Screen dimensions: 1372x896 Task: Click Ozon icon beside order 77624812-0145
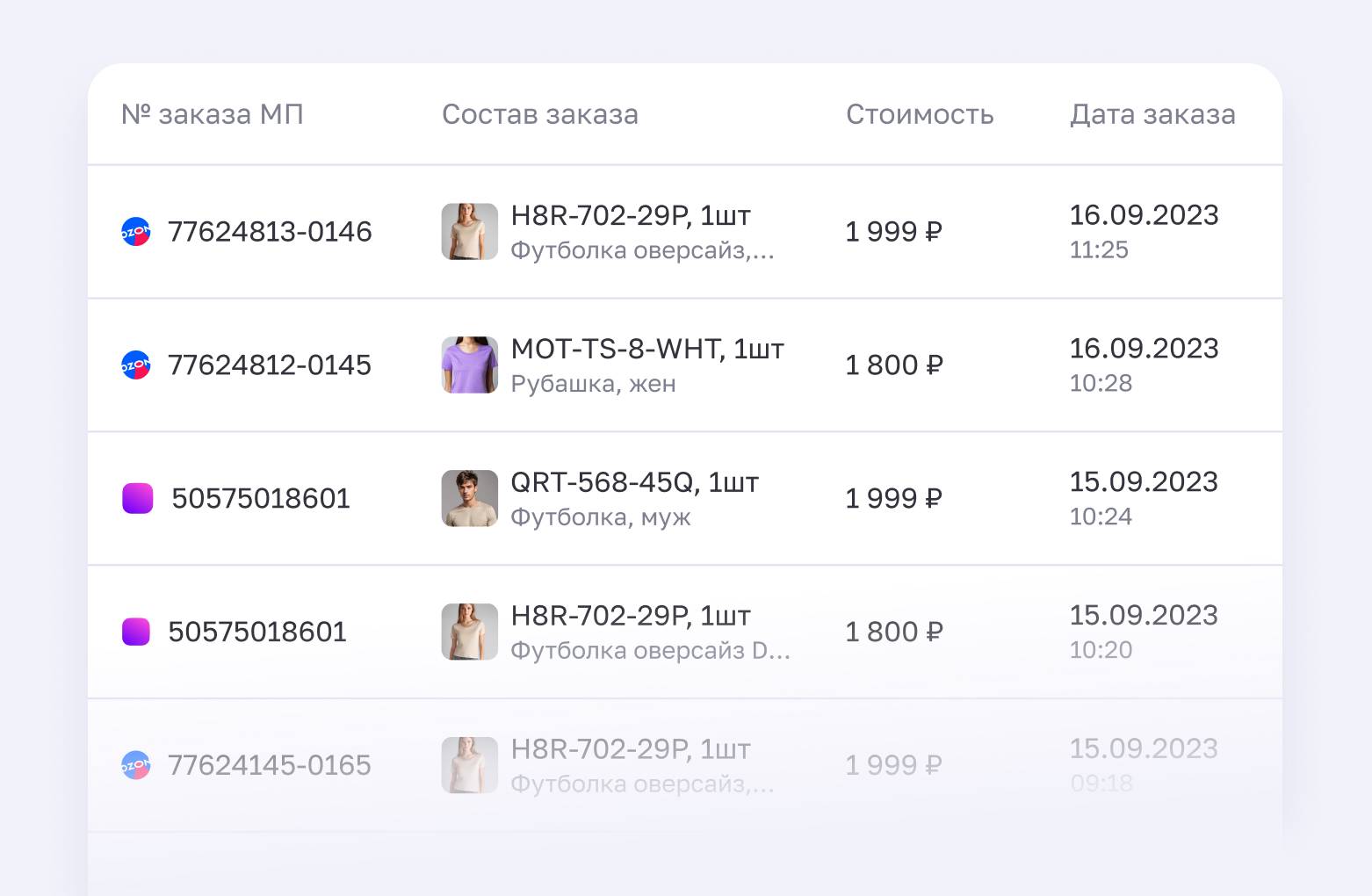click(x=136, y=365)
